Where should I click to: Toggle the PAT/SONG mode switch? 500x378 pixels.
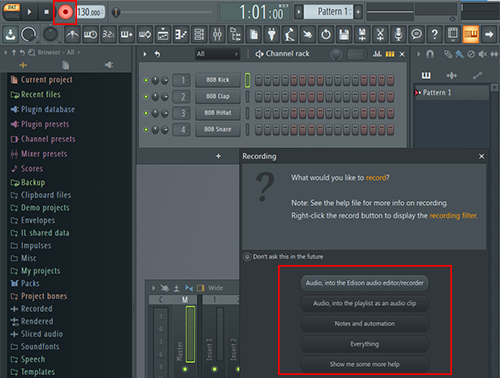[x=12, y=11]
